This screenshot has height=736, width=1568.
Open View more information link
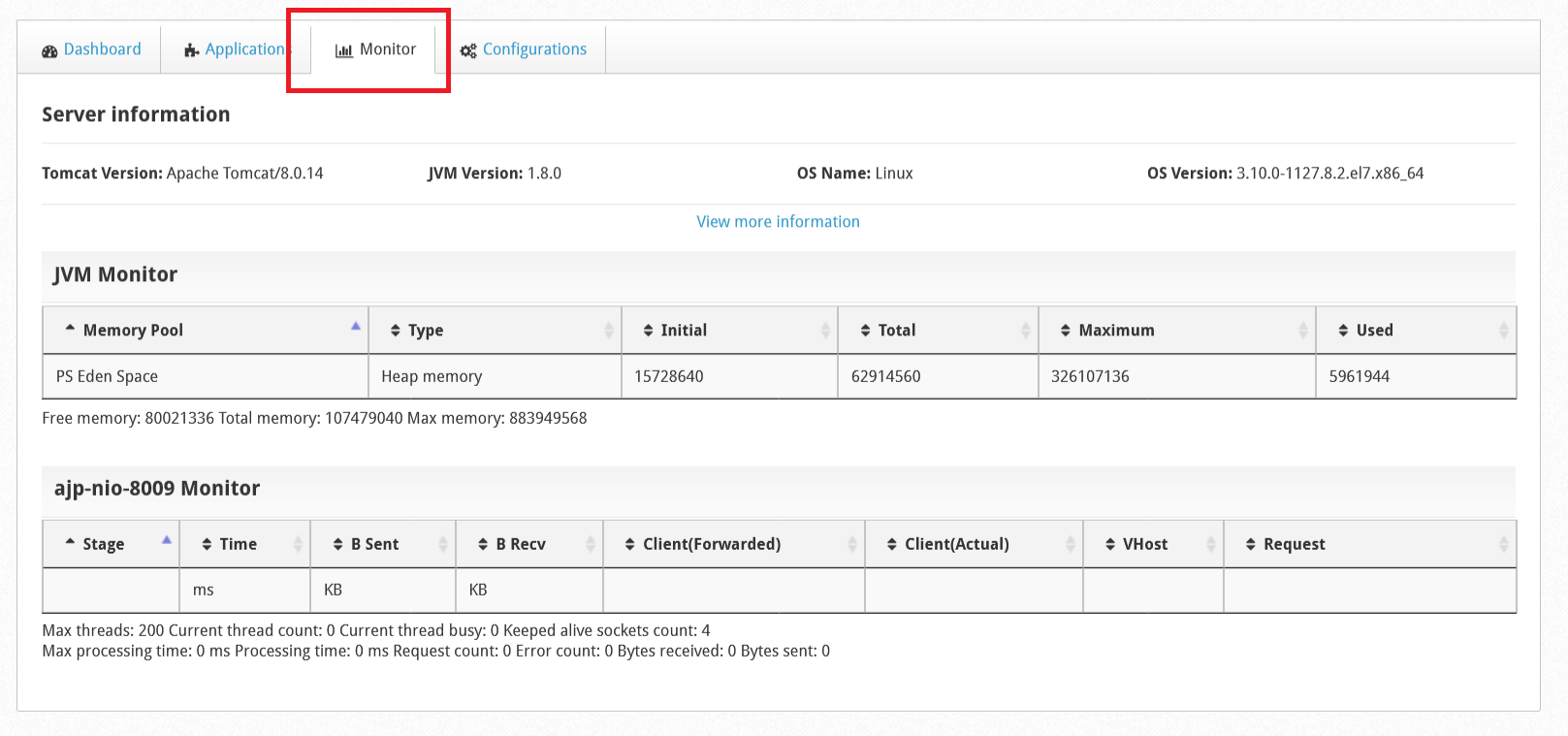coord(778,221)
